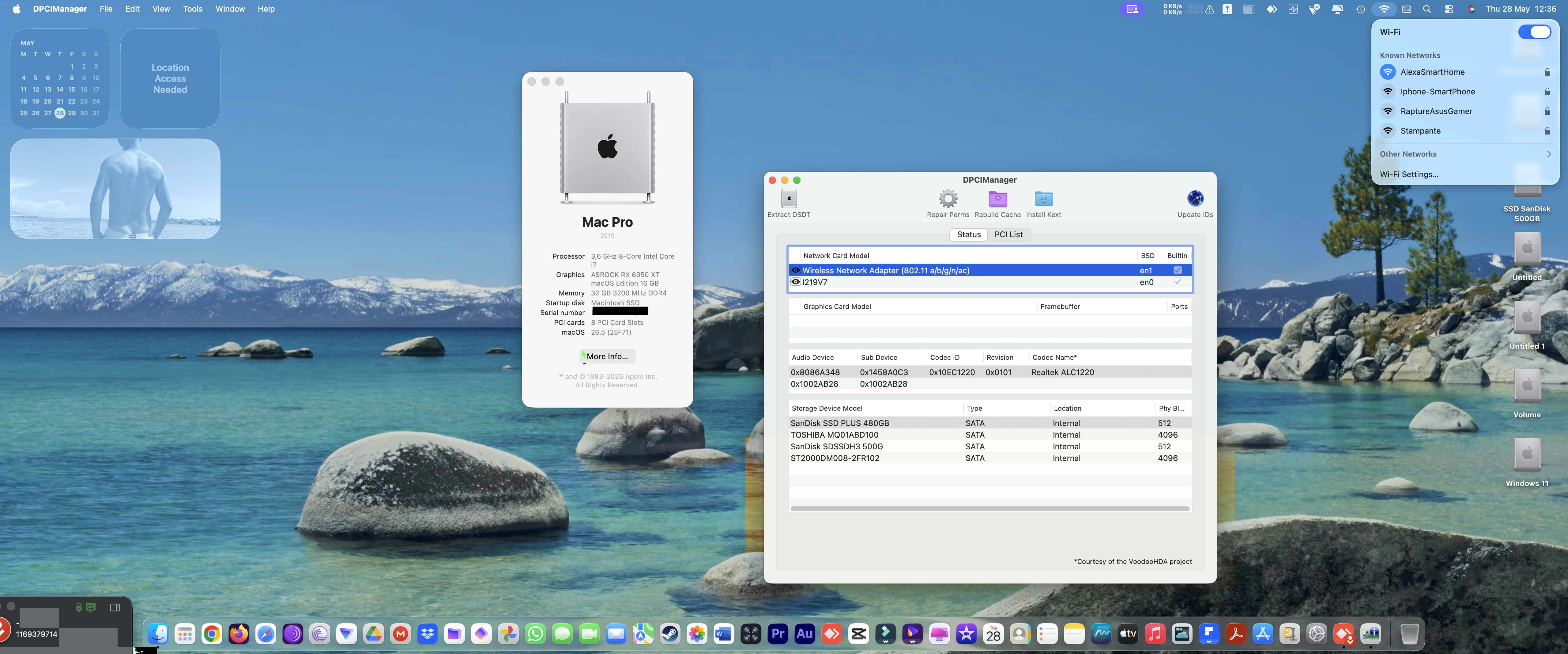The image size is (1568, 654).
Task: Expand Other Networks in Wi-Fi panel
Action: click(x=1465, y=154)
